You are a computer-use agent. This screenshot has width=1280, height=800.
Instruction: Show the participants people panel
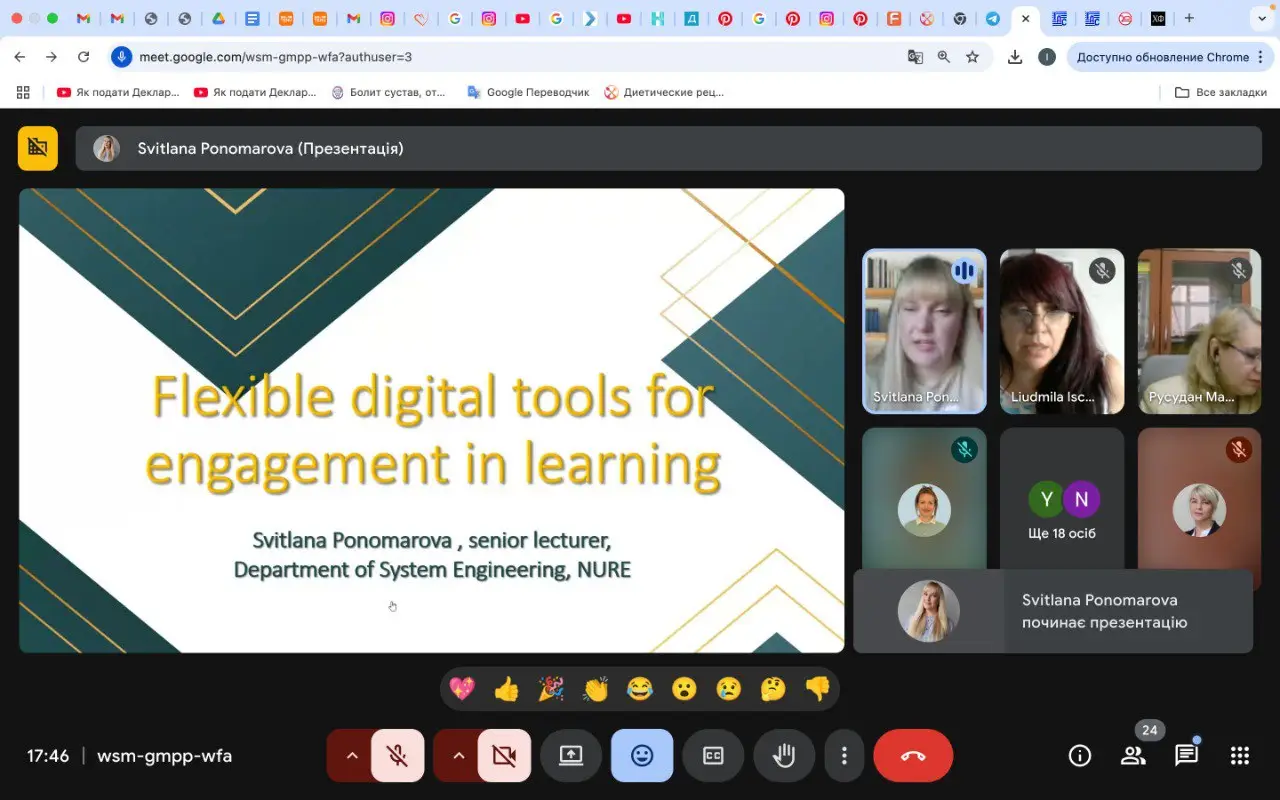1133,756
